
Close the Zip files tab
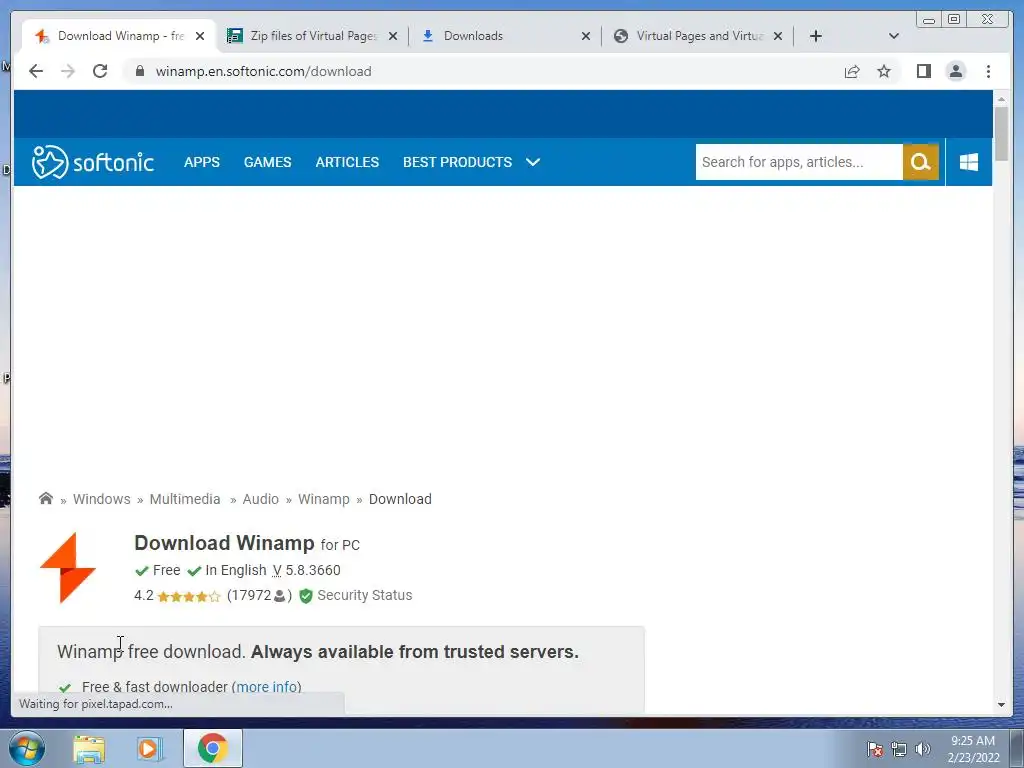(392, 36)
